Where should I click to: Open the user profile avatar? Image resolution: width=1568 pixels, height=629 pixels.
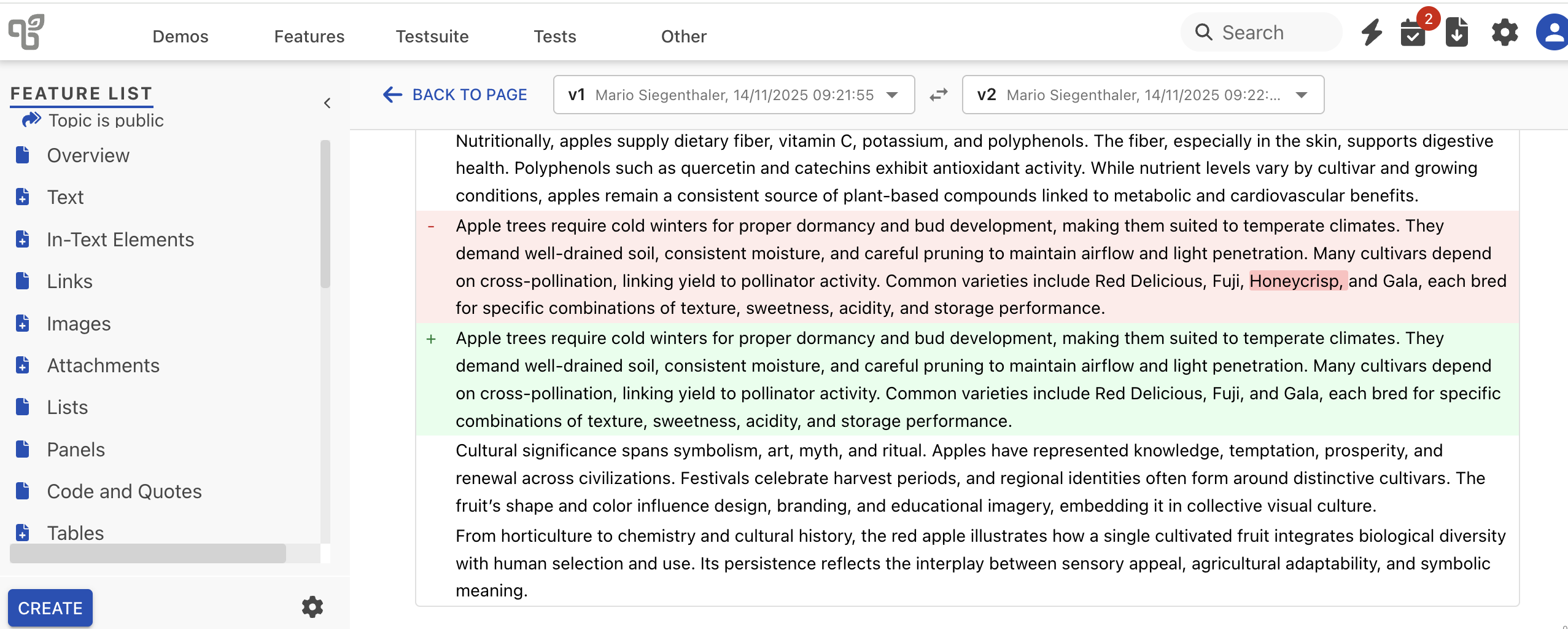point(1553,33)
